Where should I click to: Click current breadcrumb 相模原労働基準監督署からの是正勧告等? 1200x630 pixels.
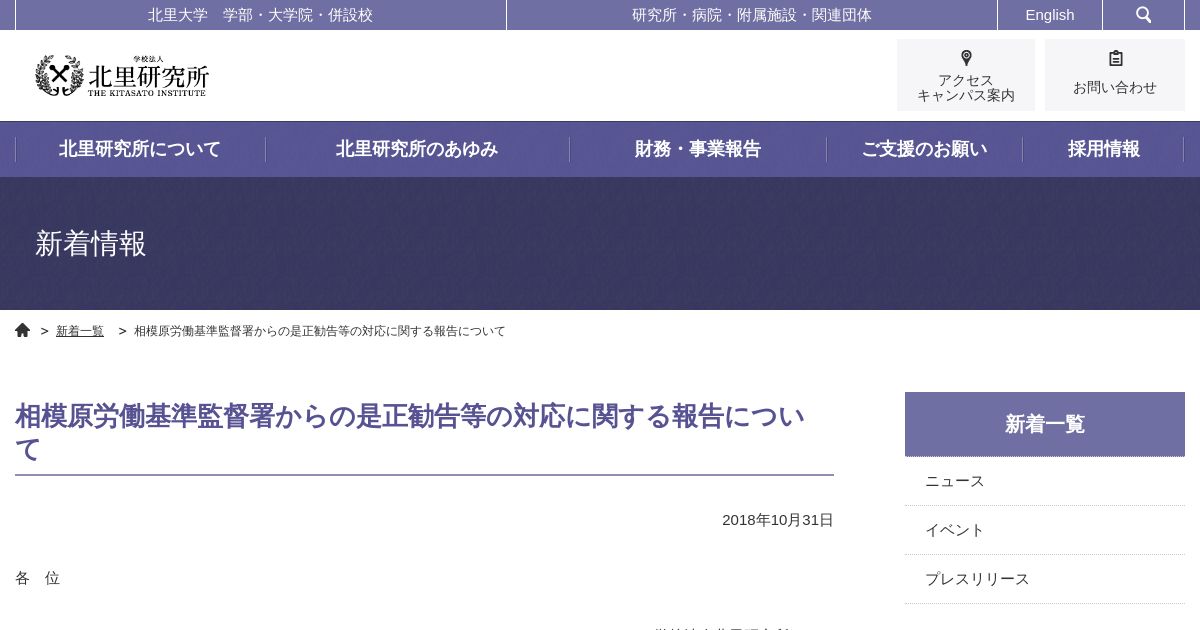320,331
